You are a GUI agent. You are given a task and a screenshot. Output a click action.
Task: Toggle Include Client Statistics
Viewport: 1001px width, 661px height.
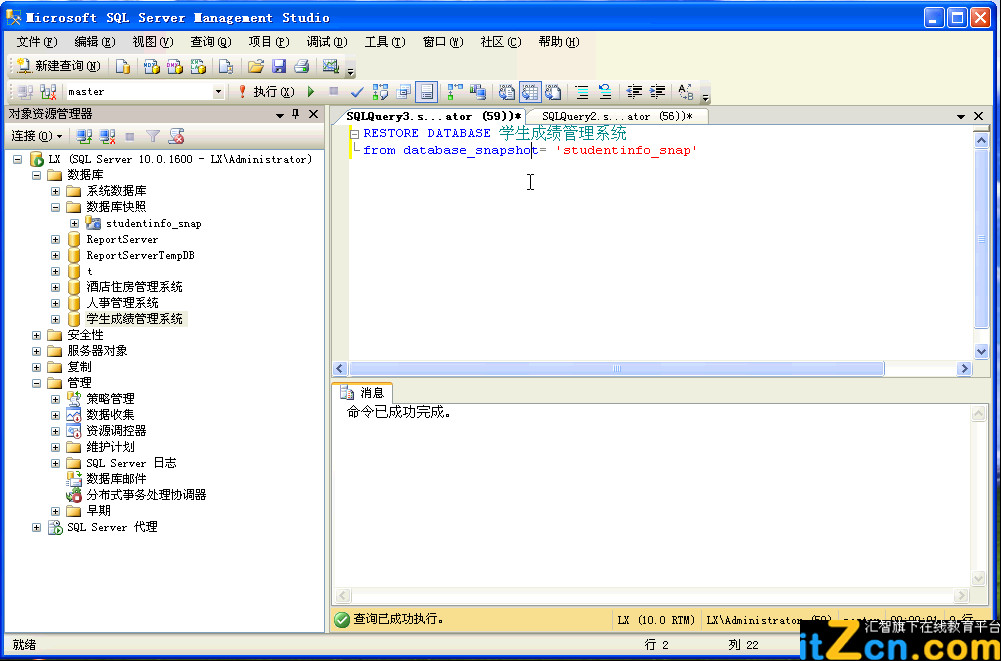pyautogui.click(x=478, y=92)
